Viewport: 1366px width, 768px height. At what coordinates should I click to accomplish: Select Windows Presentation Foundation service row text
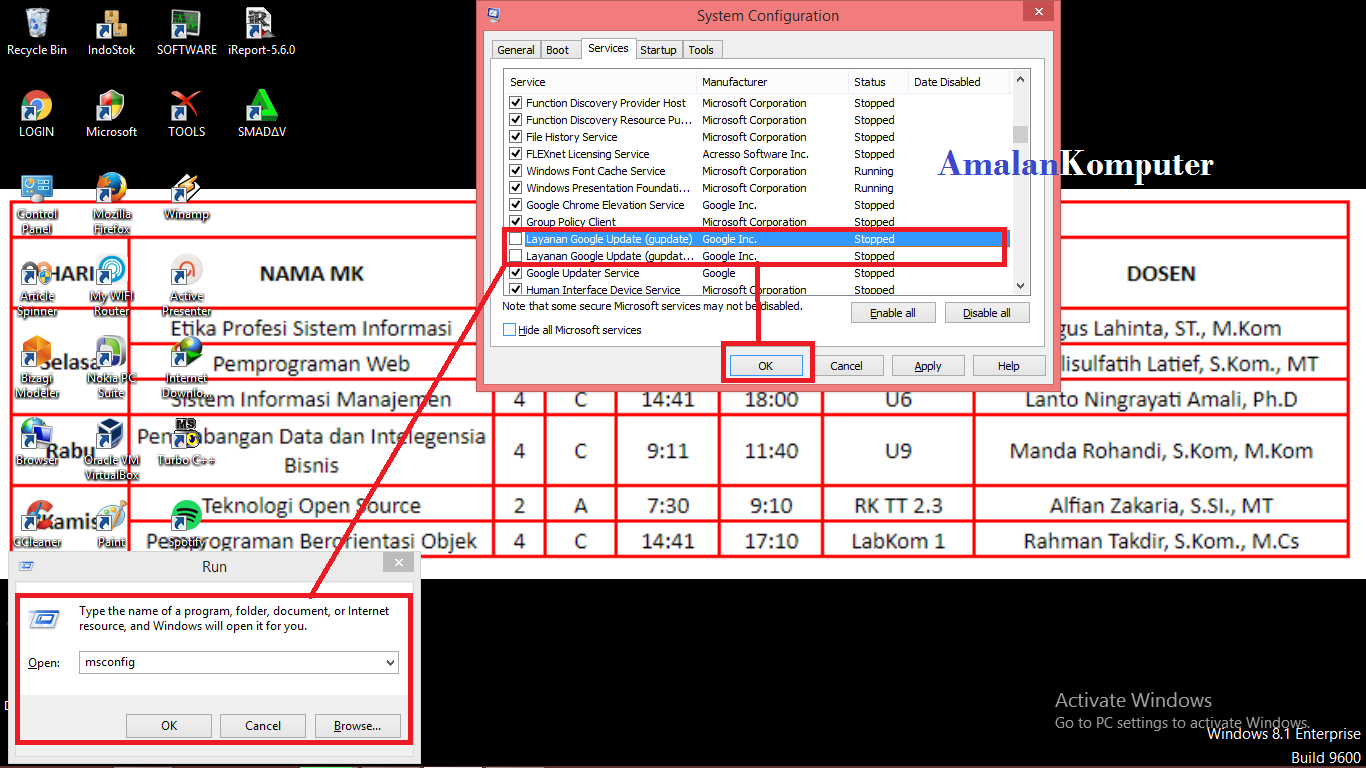point(608,188)
